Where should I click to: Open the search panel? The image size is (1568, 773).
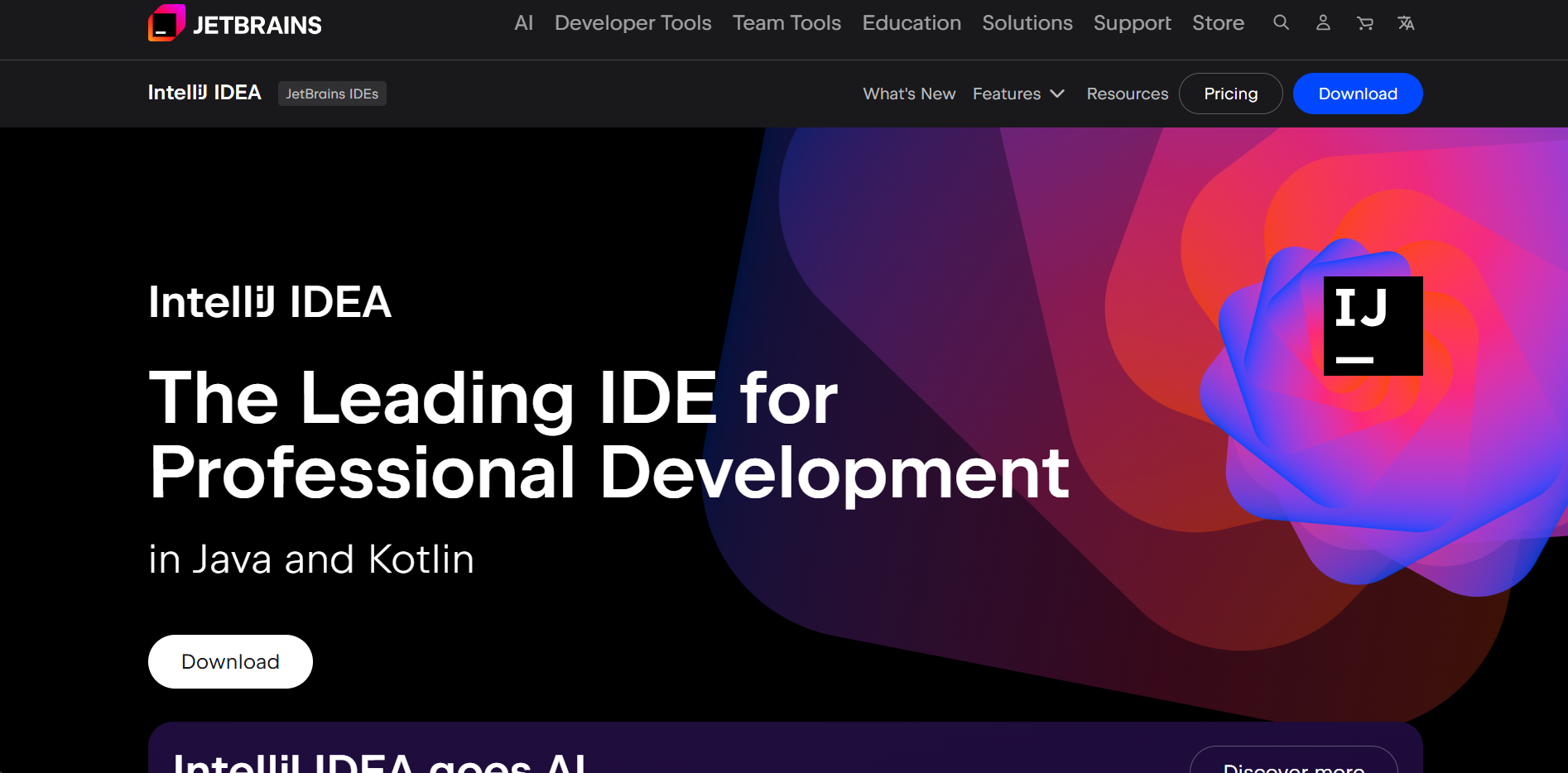[1281, 22]
